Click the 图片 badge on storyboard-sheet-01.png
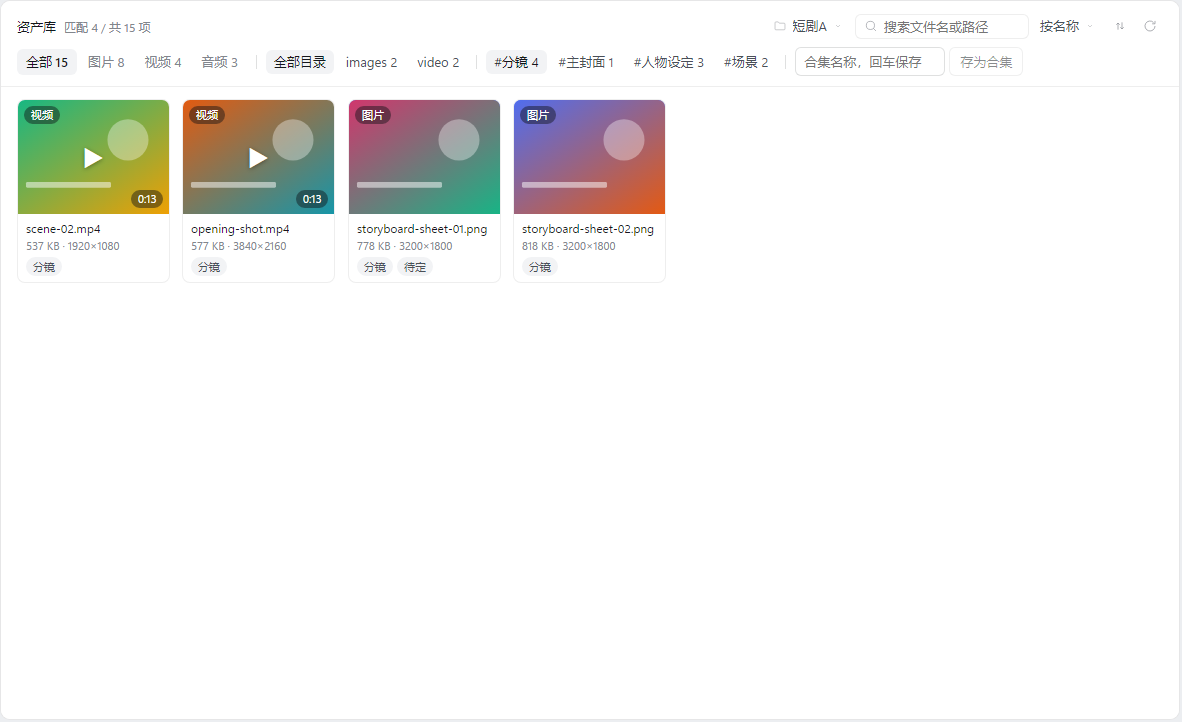The height and width of the screenshot is (722, 1182). [x=372, y=115]
